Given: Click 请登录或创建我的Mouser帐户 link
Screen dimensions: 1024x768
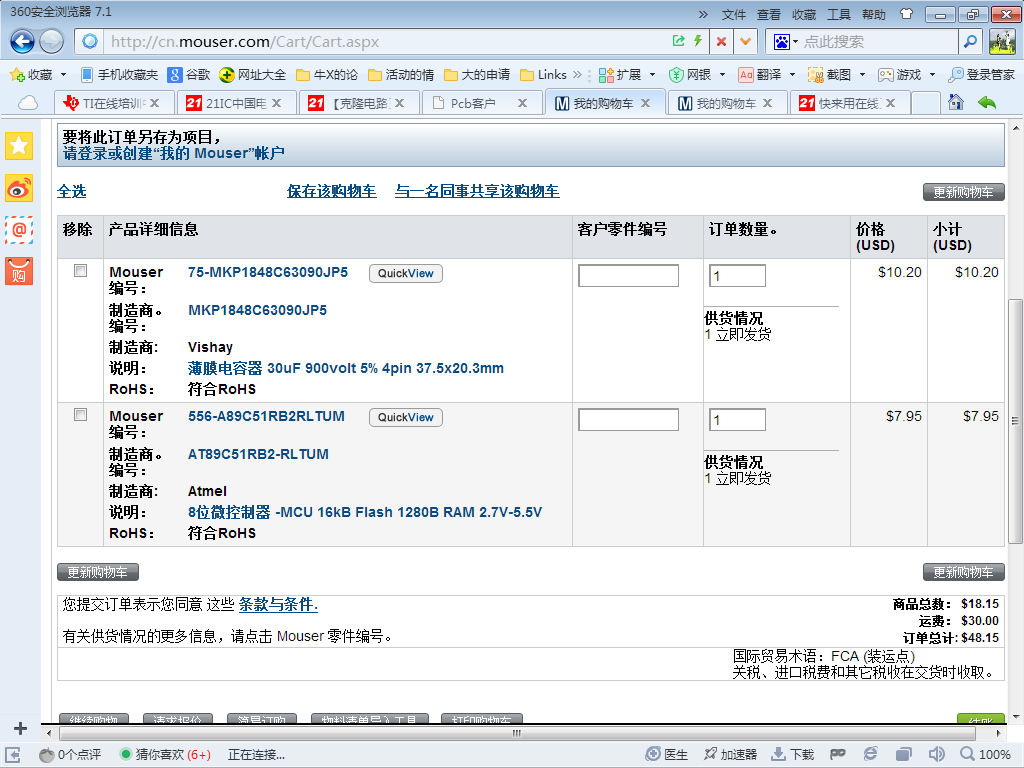Looking at the screenshot, I should [174, 153].
